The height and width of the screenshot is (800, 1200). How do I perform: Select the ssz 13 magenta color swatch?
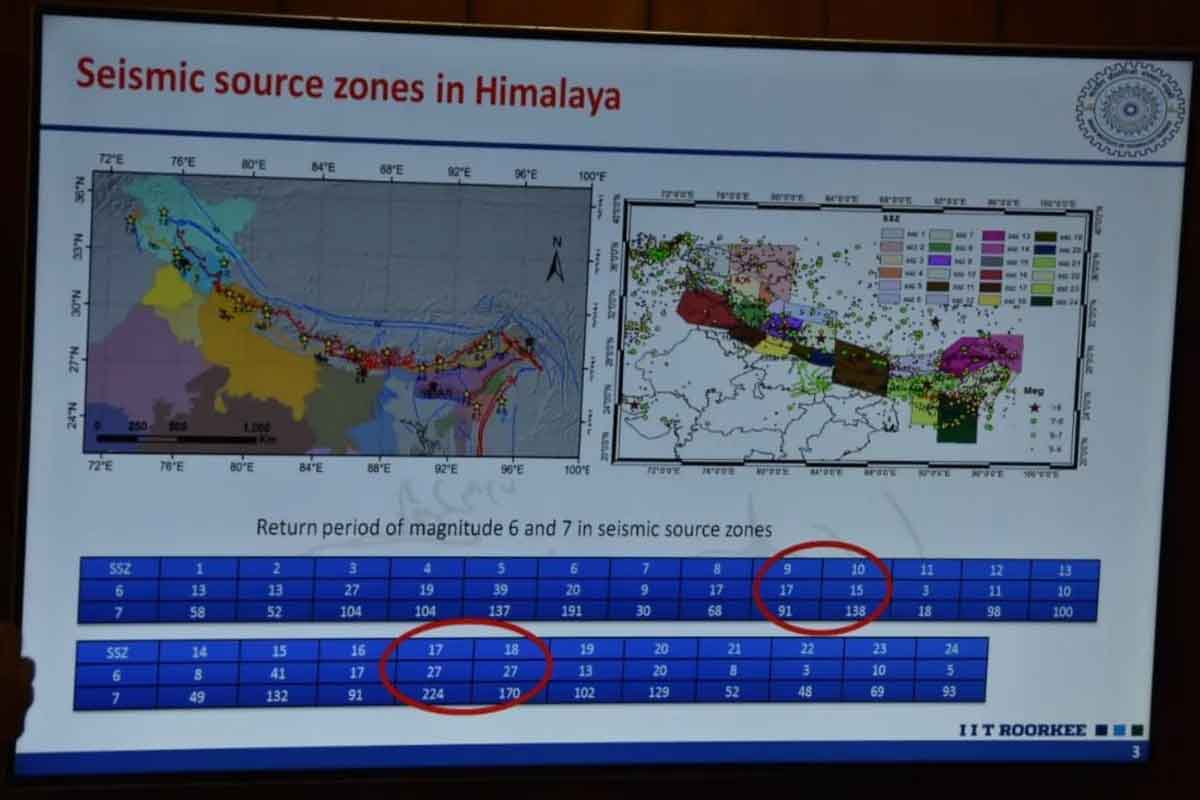(993, 236)
